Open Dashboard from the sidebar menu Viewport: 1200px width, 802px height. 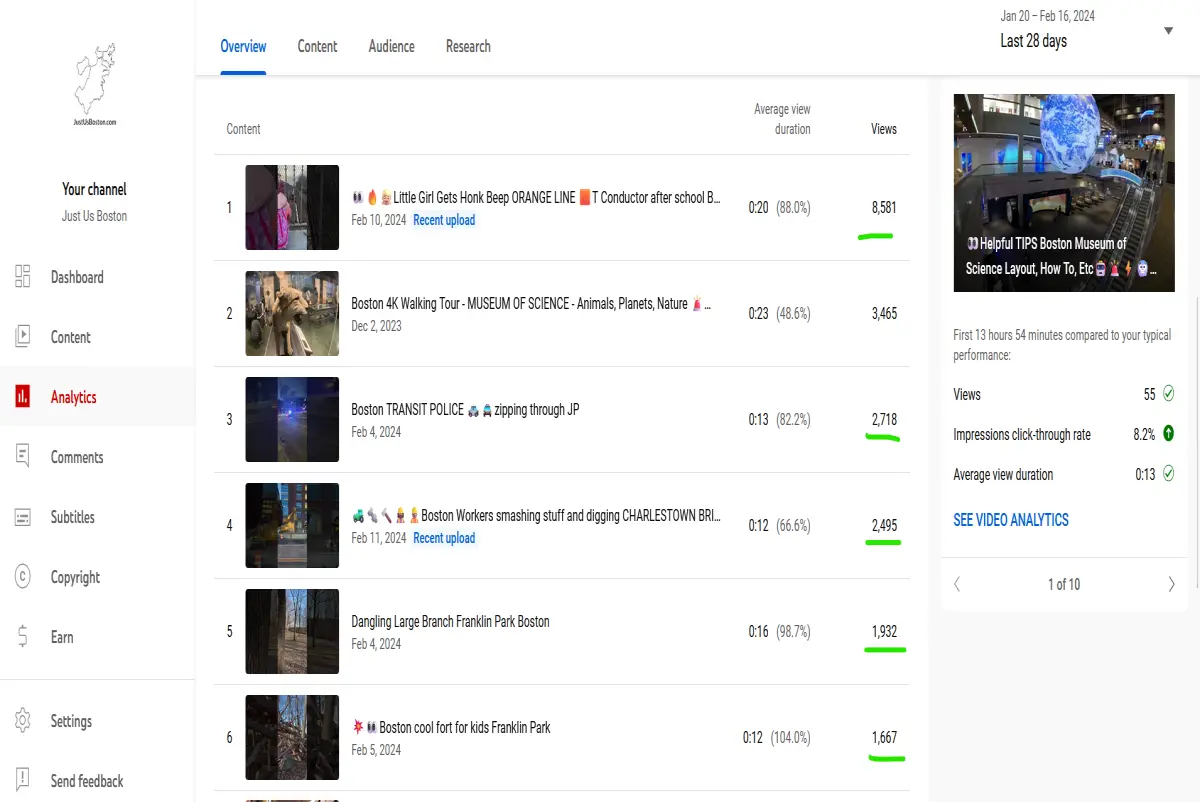pyautogui.click(x=77, y=277)
